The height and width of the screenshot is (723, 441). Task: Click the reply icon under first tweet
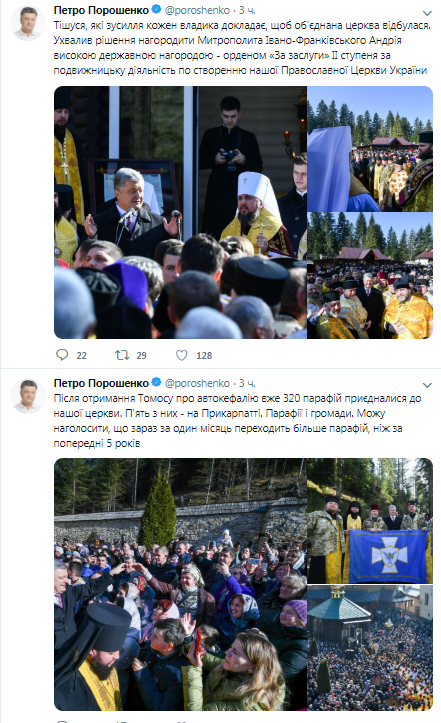point(62,355)
